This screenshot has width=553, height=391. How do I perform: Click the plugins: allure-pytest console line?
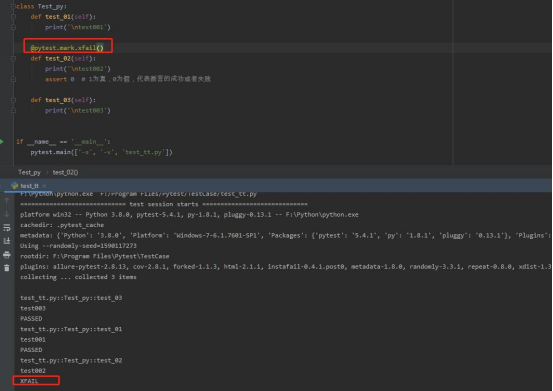pyautogui.click(x=285, y=267)
